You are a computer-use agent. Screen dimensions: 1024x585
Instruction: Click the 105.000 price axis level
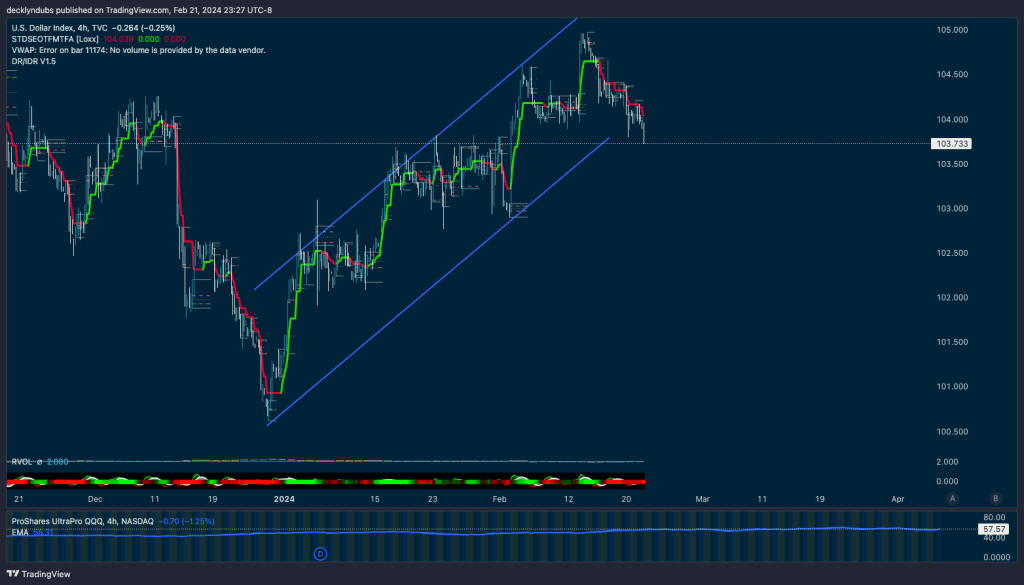tap(951, 30)
